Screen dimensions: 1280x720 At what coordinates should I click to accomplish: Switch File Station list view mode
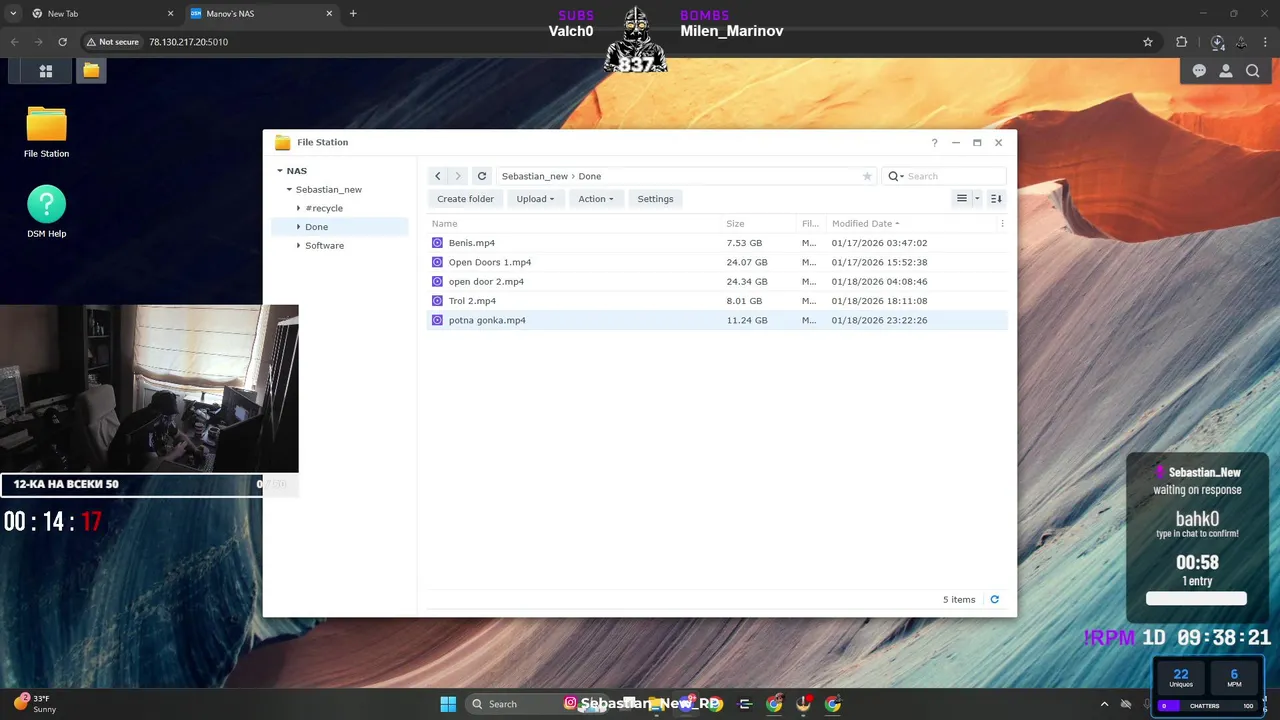point(962,199)
